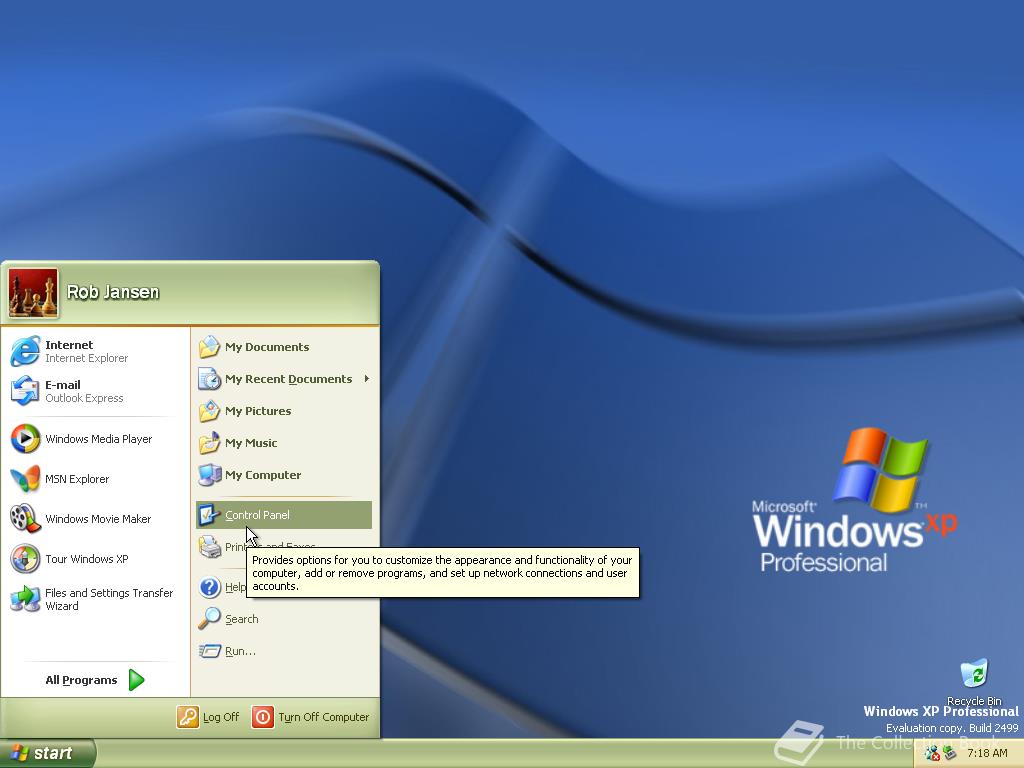Select the Internet menu label

pyautogui.click(x=69, y=345)
